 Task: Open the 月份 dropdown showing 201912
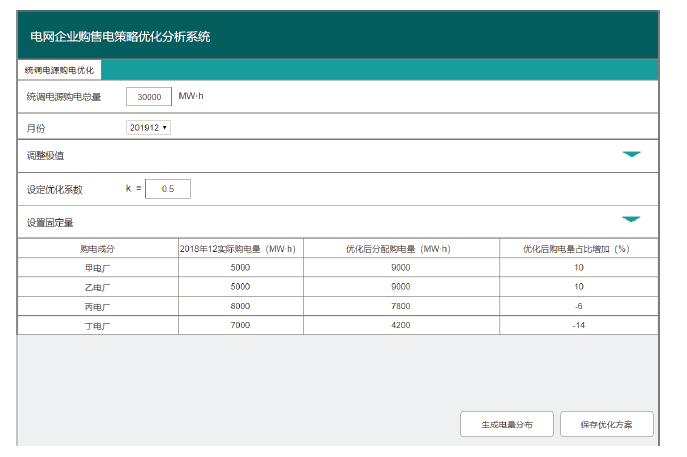click(148, 128)
